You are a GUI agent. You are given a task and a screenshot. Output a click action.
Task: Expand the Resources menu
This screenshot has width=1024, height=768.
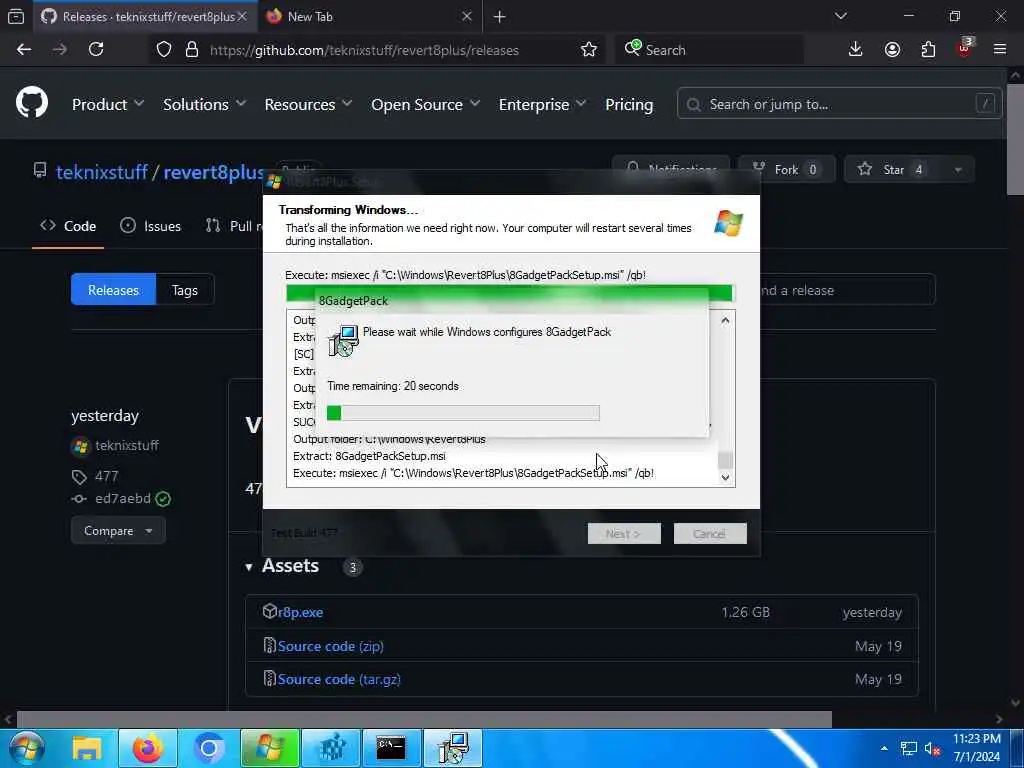coord(308,104)
